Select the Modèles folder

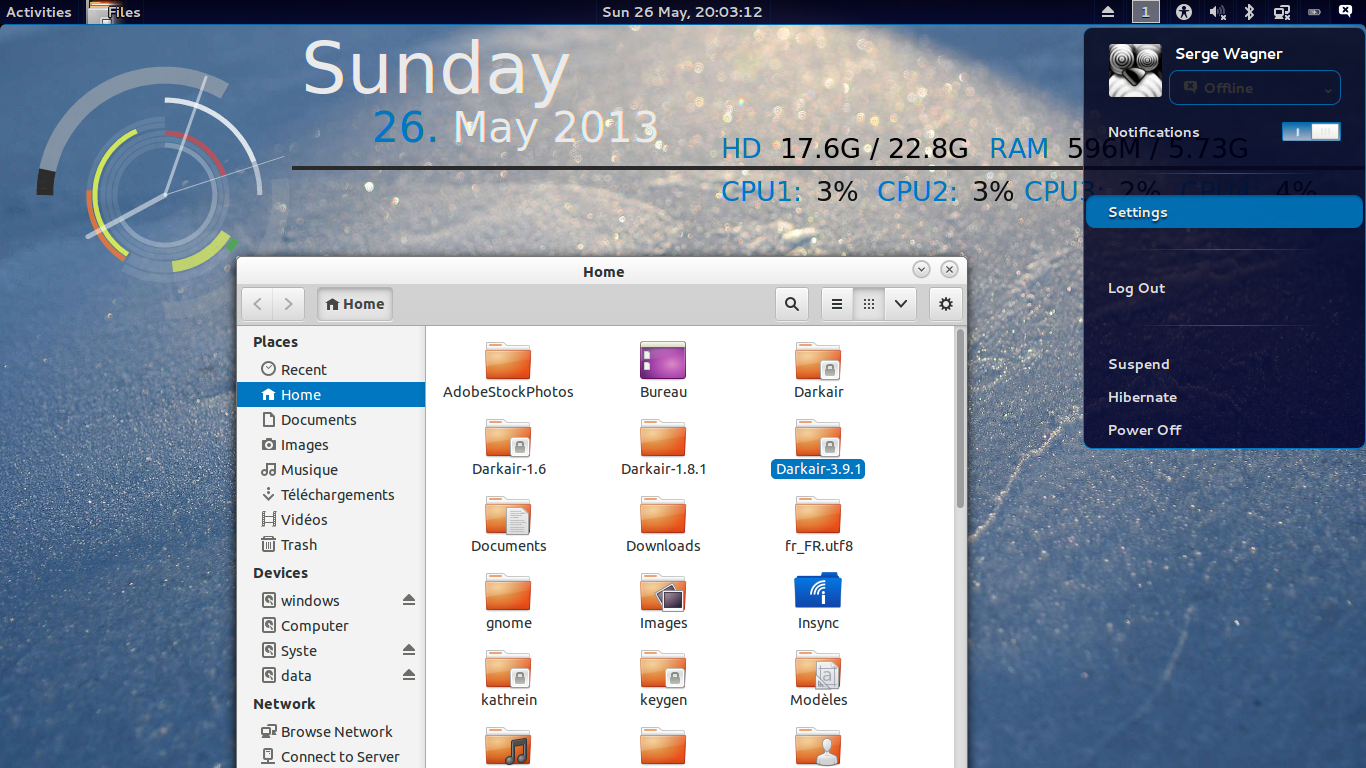818,678
